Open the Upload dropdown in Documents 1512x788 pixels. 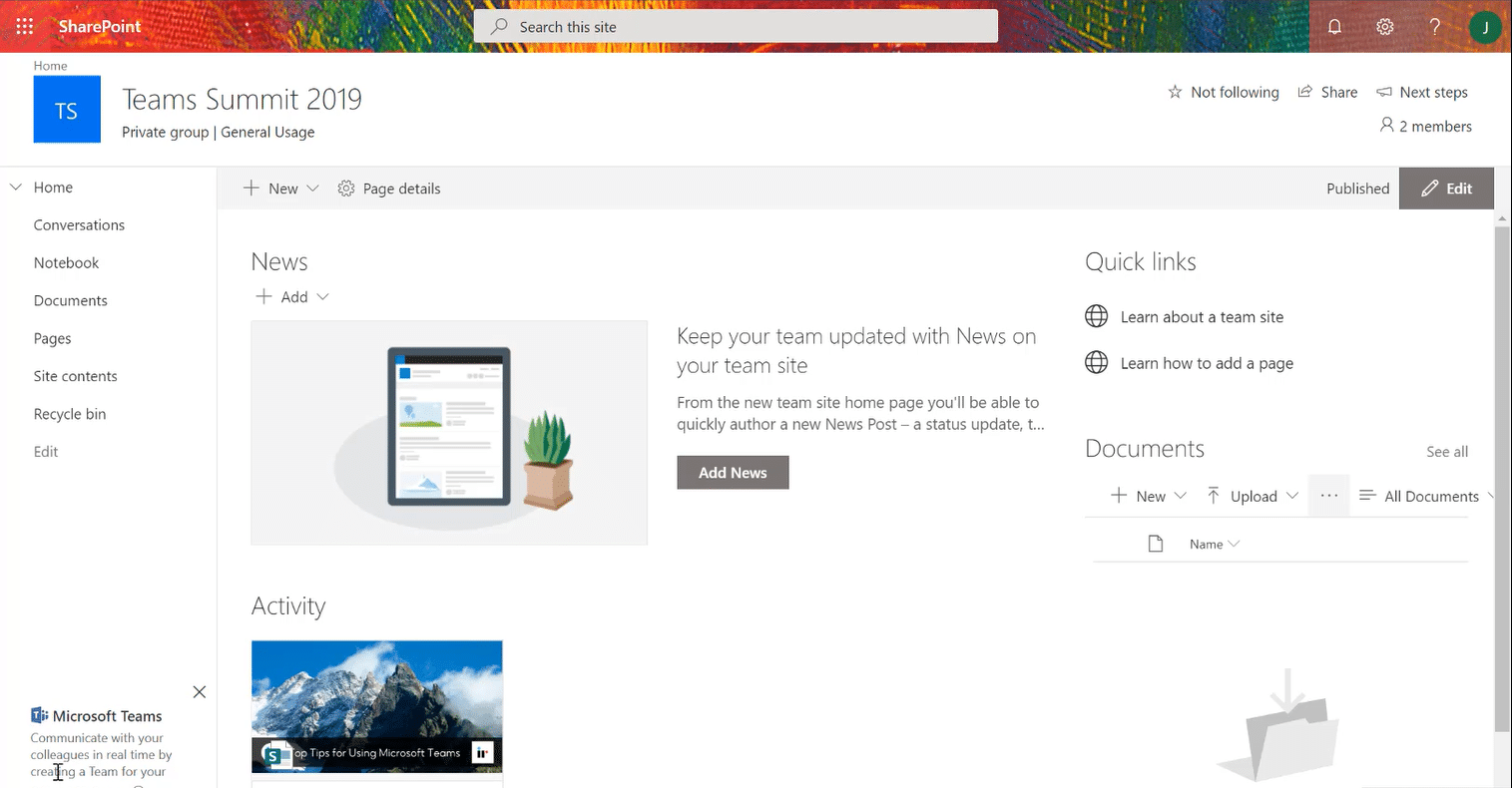coord(1253,496)
